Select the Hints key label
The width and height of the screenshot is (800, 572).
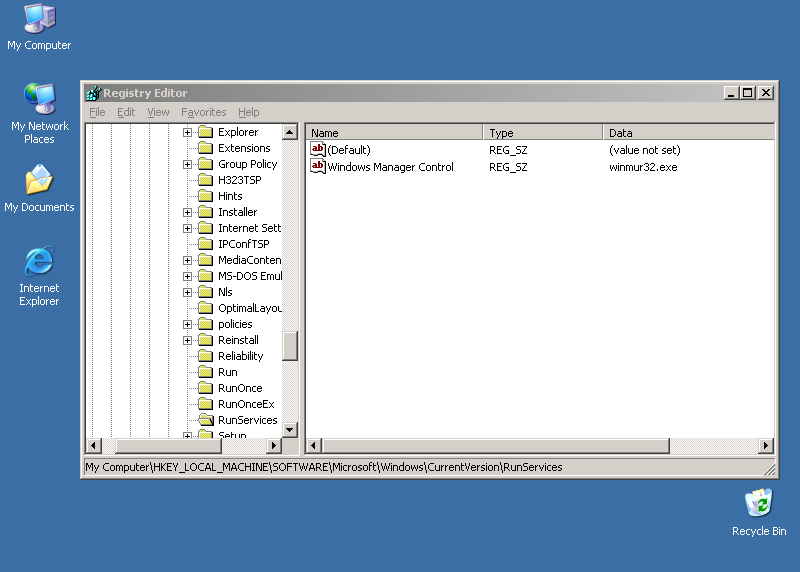230,196
